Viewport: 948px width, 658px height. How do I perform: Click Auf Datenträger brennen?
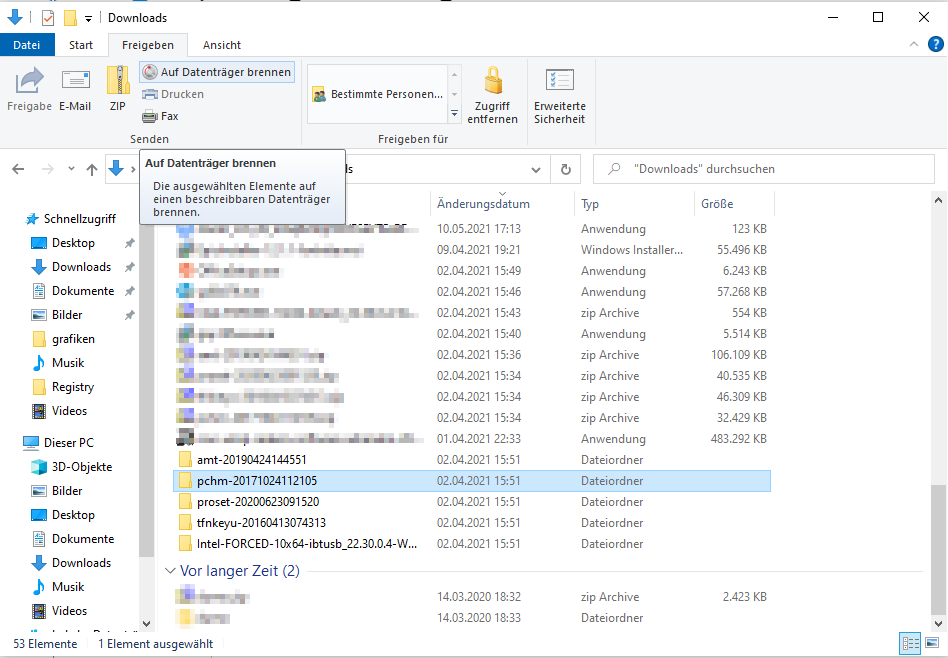click(x=217, y=72)
